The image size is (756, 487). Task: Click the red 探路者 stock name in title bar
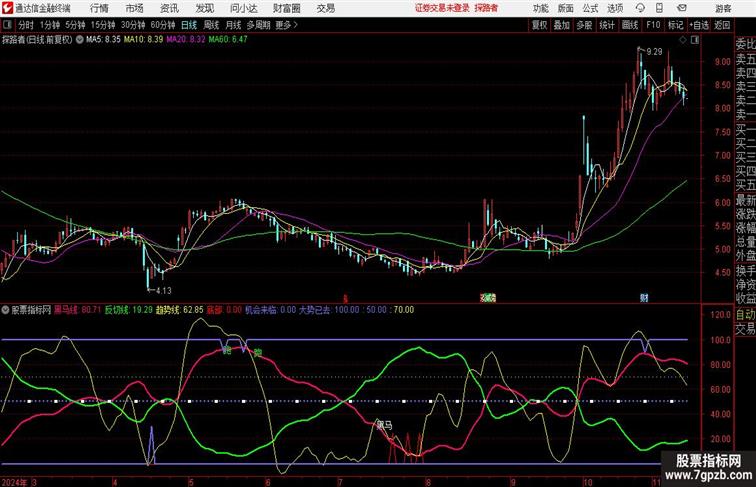(x=486, y=8)
